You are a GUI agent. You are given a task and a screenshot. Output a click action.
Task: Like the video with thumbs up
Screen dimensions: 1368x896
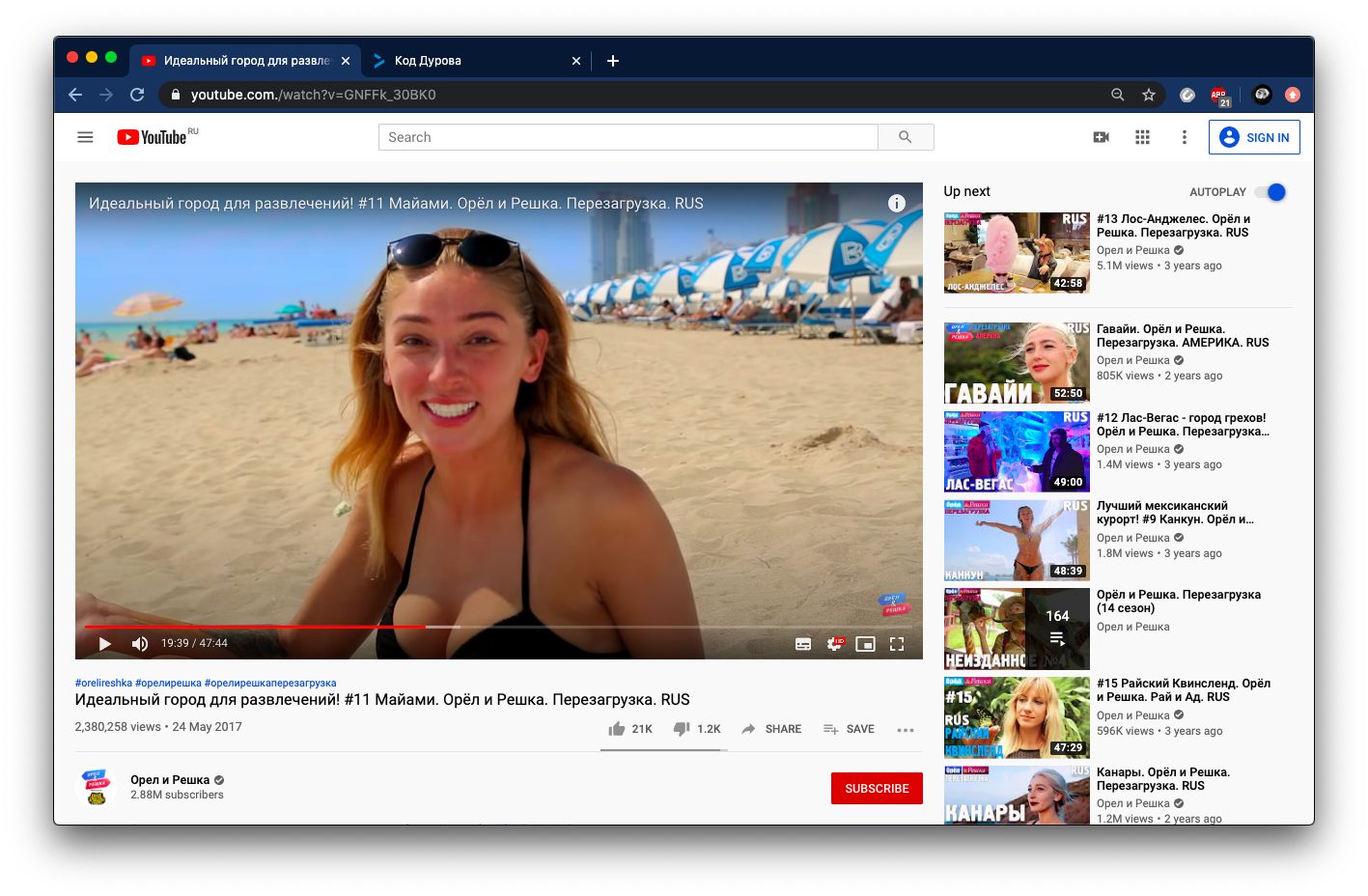617,729
